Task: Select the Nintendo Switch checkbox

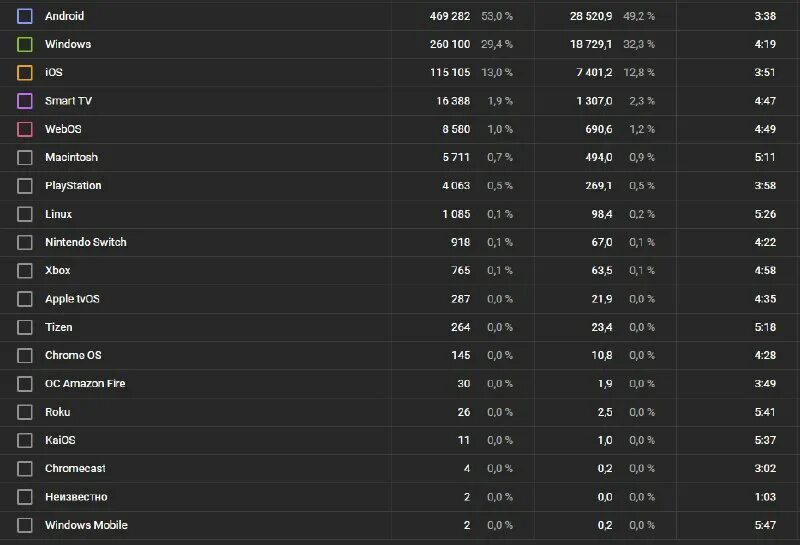Action: click(x=24, y=242)
